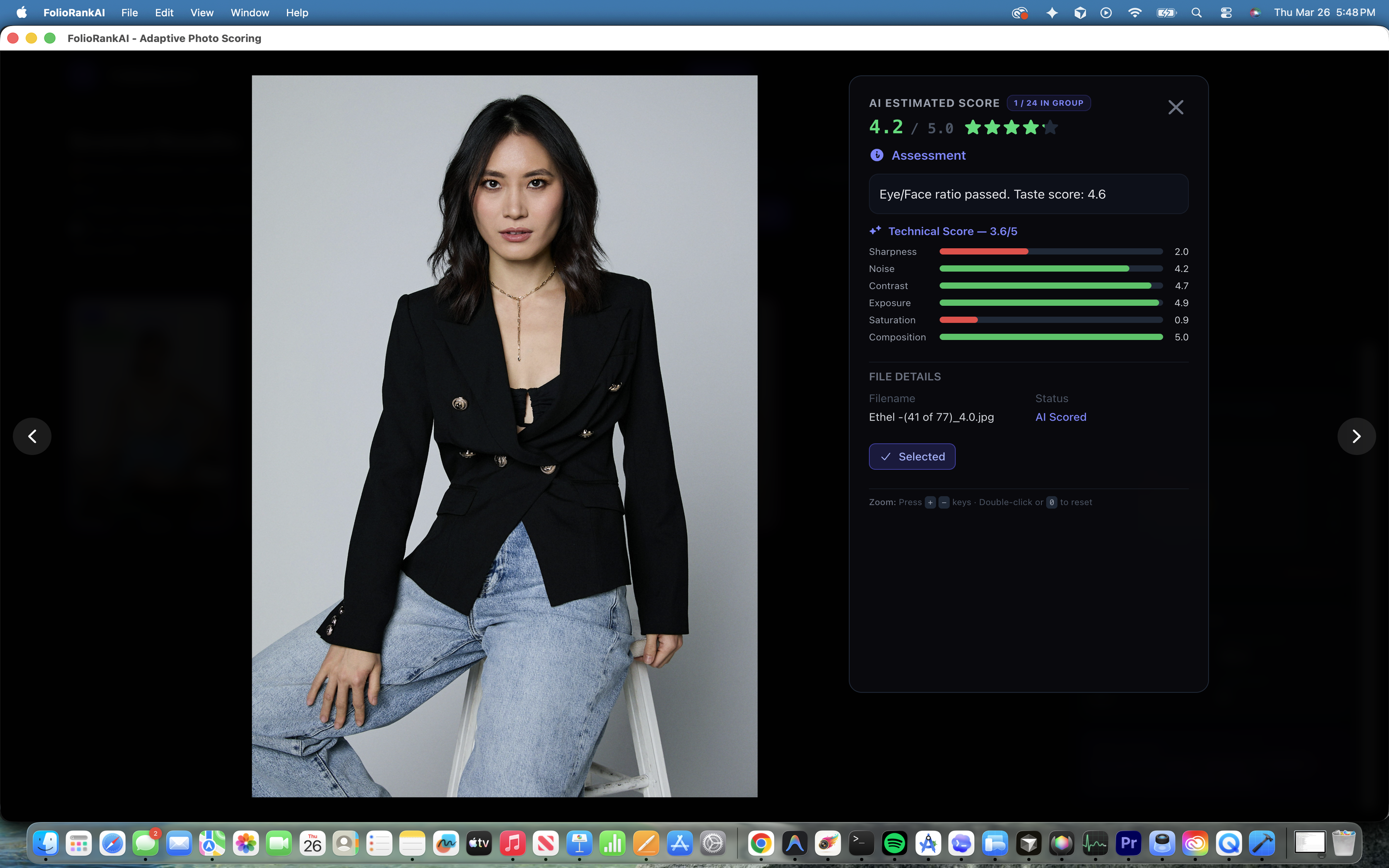Open Terminal from the Dock
Screen dimensions: 1389x868
pos(861,843)
